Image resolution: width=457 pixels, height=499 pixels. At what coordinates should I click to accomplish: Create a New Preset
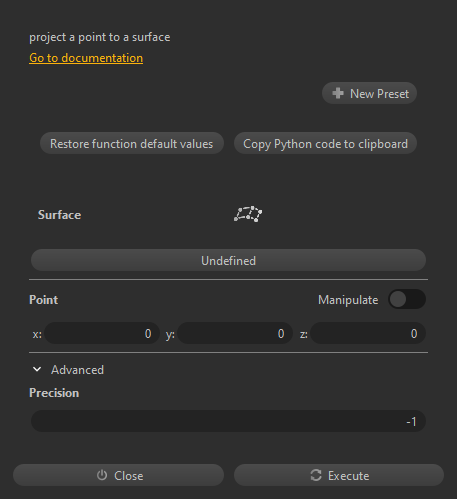click(x=369, y=93)
